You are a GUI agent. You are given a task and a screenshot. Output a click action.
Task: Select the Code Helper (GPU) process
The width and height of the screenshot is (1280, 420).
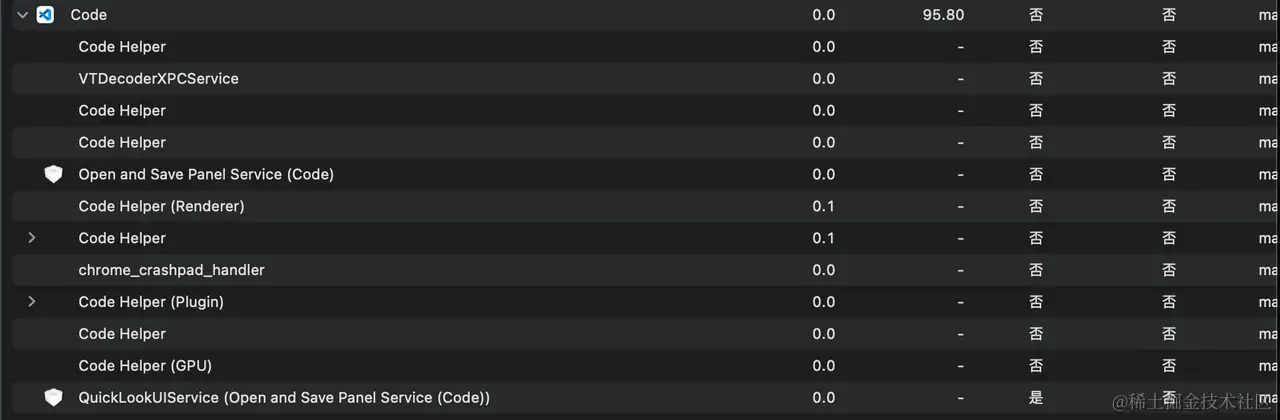tap(145, 365)
